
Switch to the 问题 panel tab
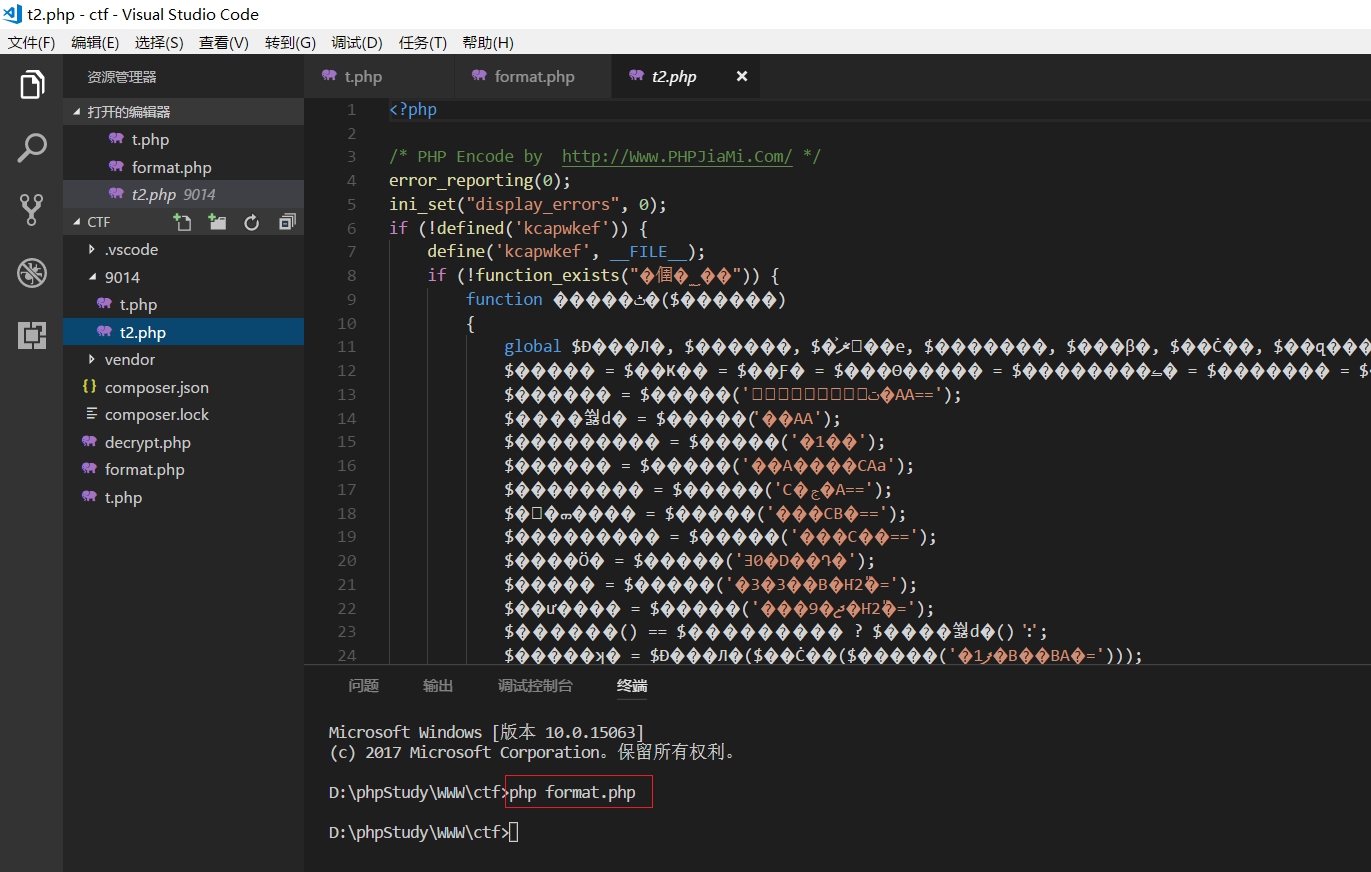pyautogui.click(x=363, y=685)
